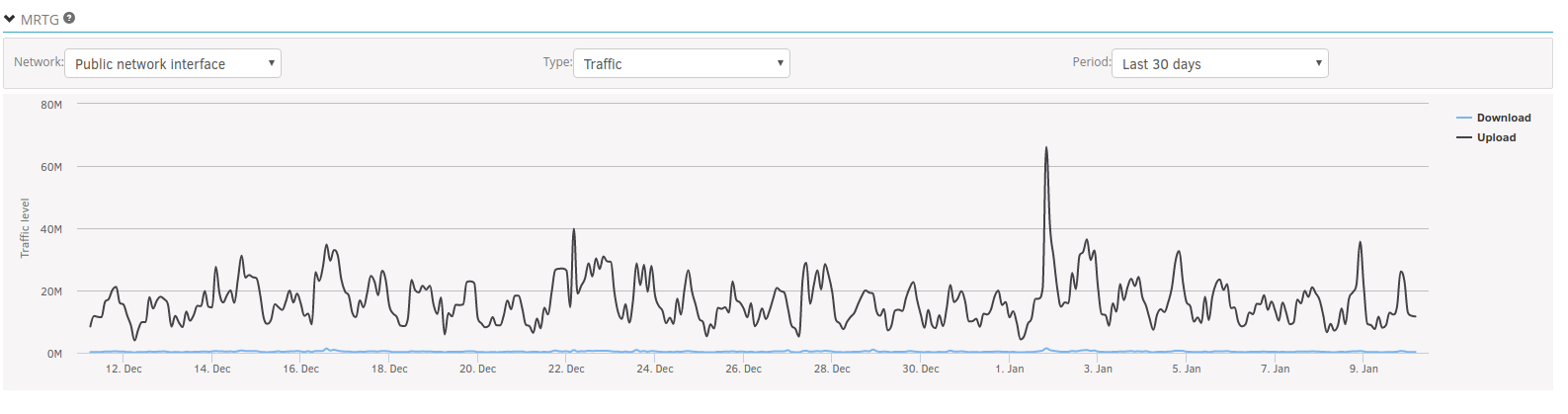Screen dimensions: 1568x414
Task: Click the 18. Dec x-axis label
Action: (x=389, y=369)
